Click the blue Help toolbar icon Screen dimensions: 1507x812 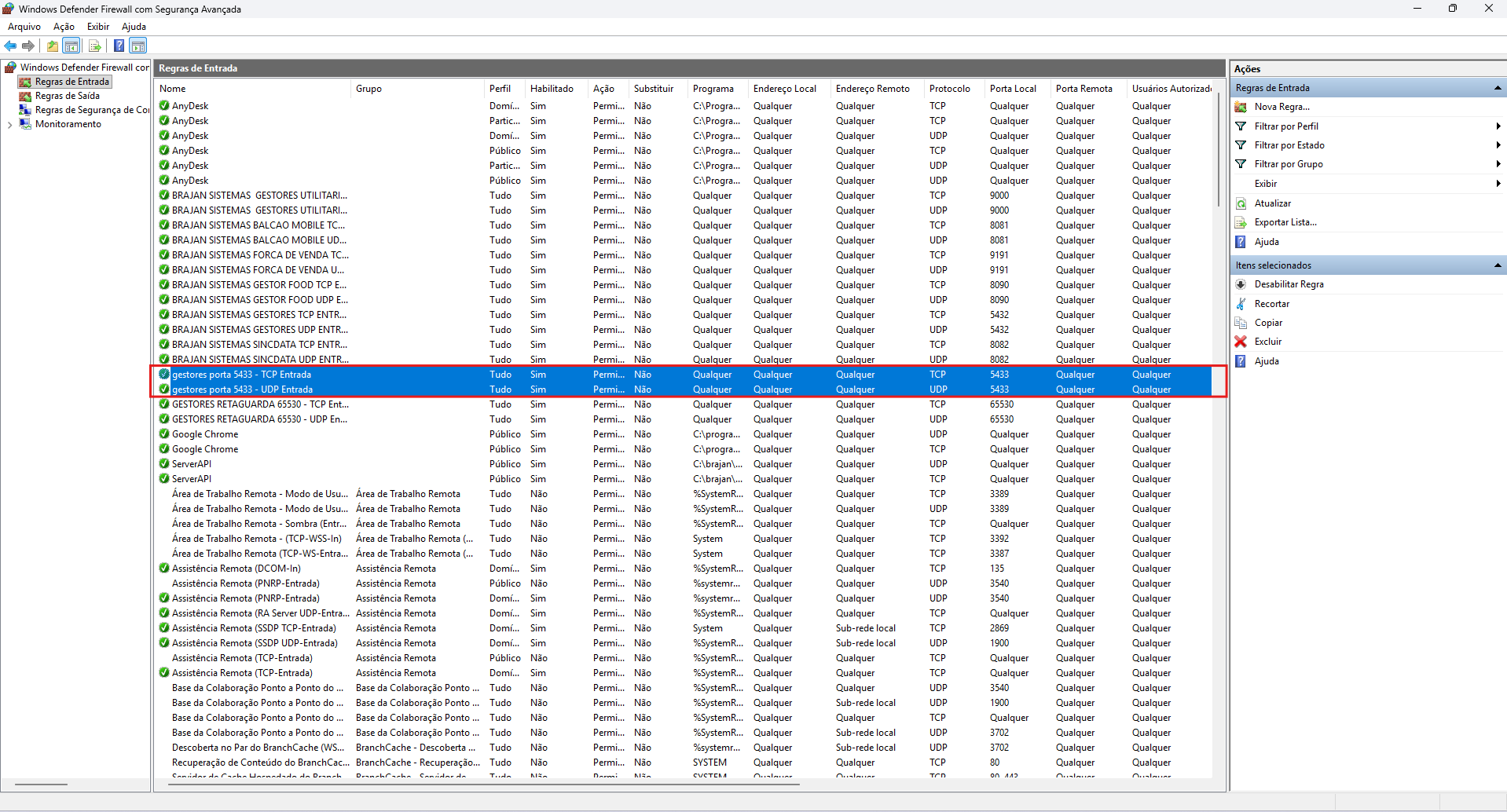tap(119, 46)
